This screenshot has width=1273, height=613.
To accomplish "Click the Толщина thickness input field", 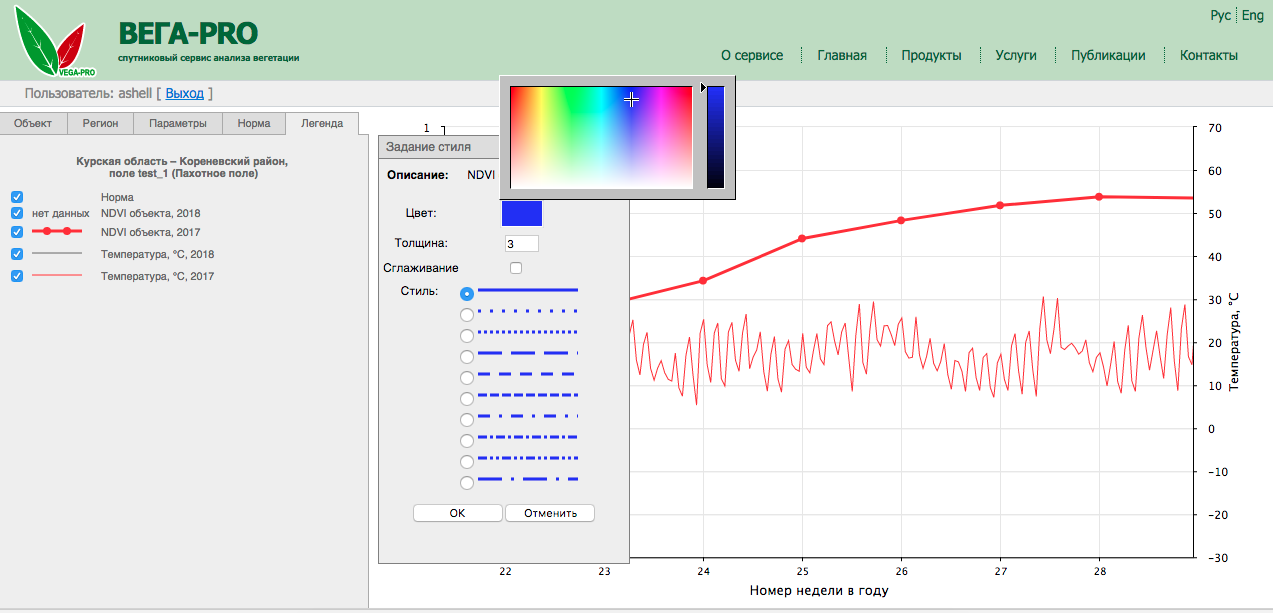I will [x=522, y=243].
